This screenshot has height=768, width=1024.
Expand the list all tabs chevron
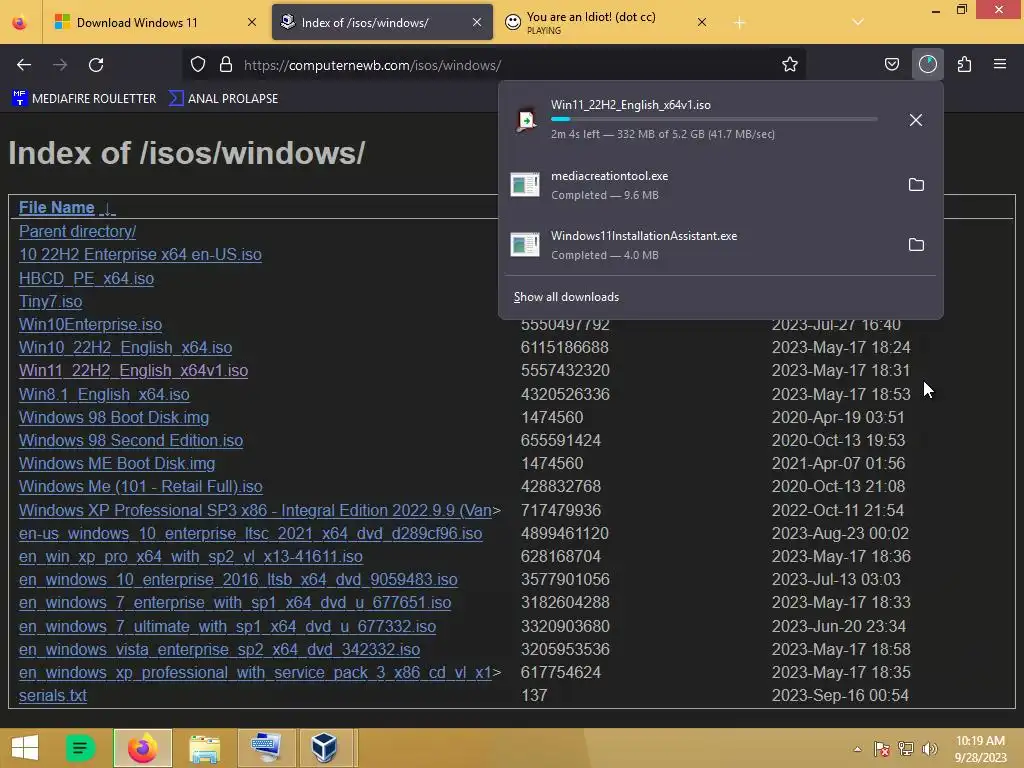pyautogui.click(x=857, y=23)
